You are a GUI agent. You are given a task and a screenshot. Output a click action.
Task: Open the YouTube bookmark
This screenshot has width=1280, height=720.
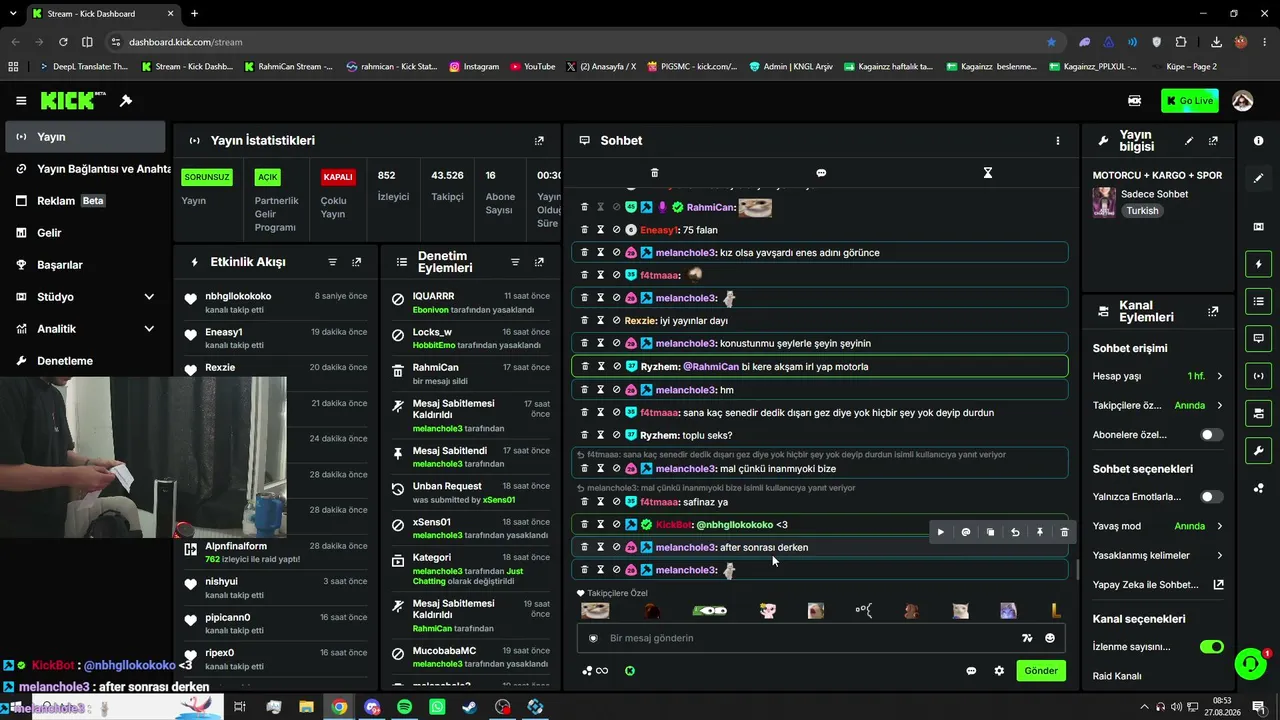coord(532,67)
